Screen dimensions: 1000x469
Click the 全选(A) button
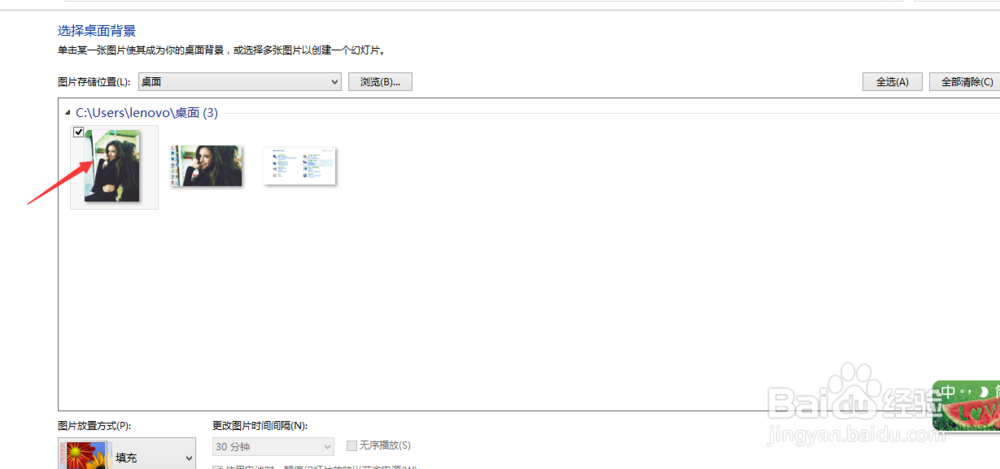[x=892, y=82]
